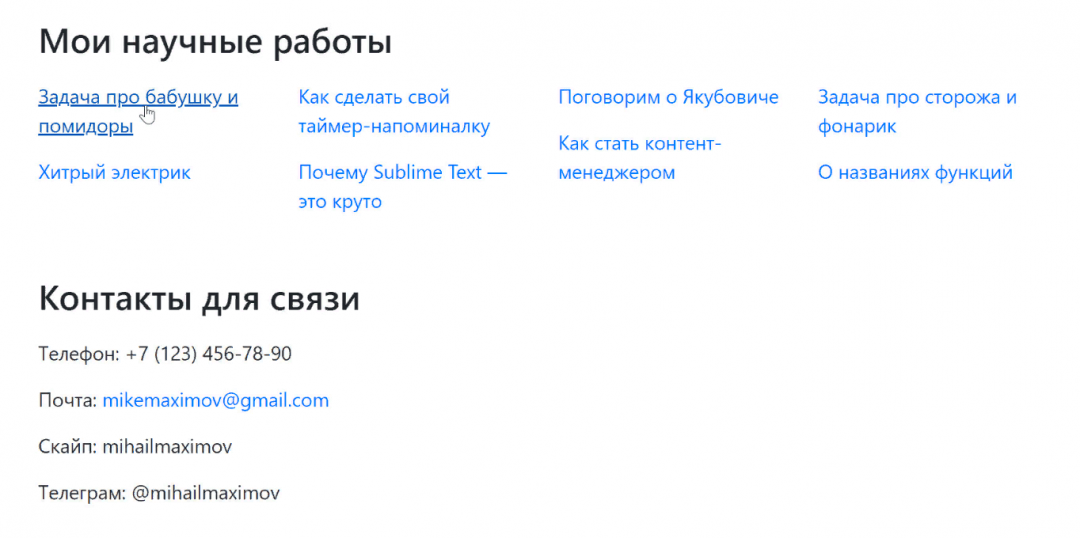This screenshot has width=1080, height=538.
Task: Click the Skype username mihailmaximov
Action: (167, 447)
